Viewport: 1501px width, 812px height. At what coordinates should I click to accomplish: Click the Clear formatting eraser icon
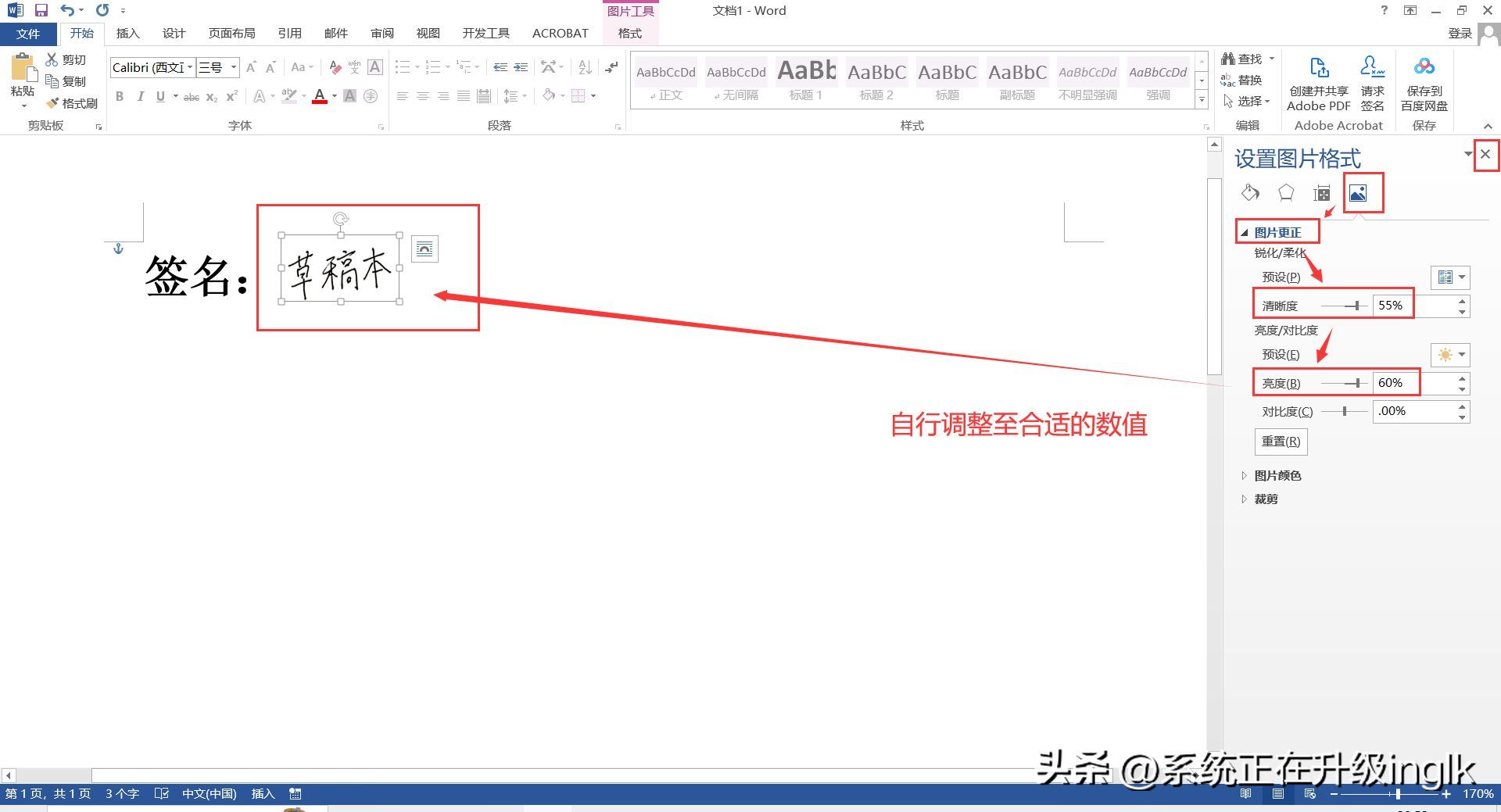tap(335, 67)
